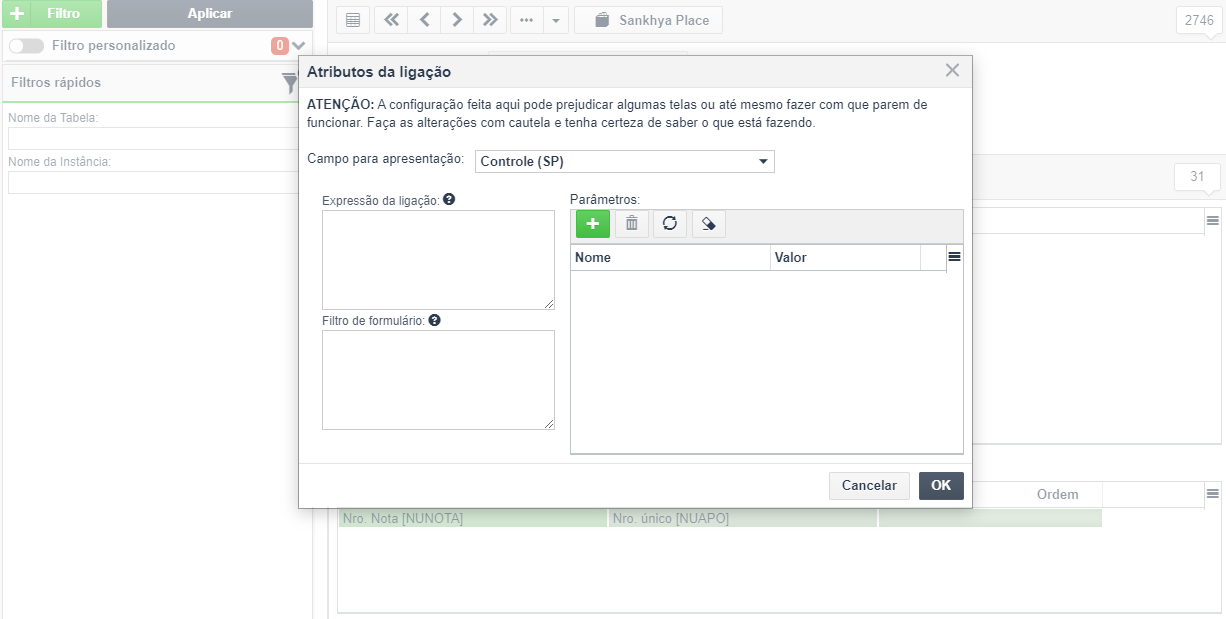1226x619 pixels.
Task: Open the upper background grid menu icon
Action: point(1213,220)
